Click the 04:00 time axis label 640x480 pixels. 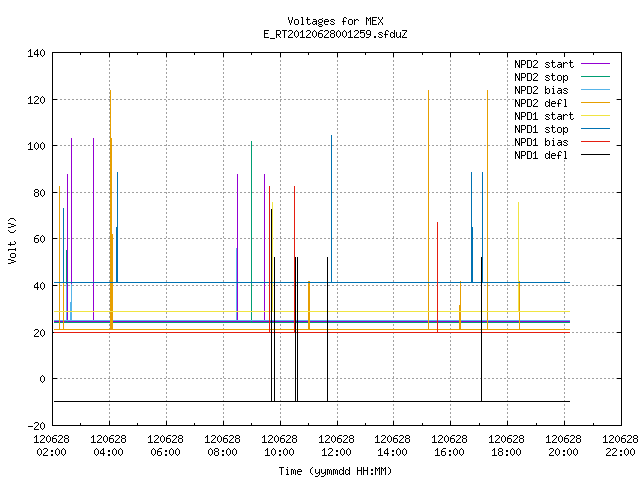[109, 452]
